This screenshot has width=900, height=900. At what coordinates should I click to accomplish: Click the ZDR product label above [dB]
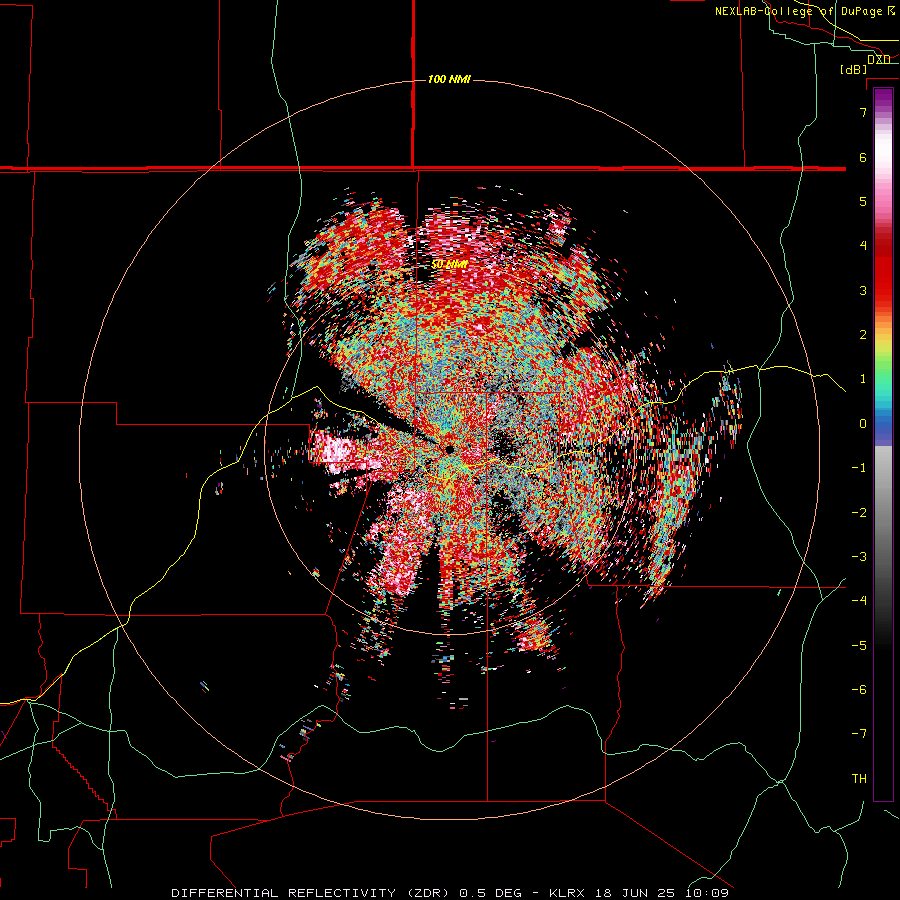pos(879,59)
